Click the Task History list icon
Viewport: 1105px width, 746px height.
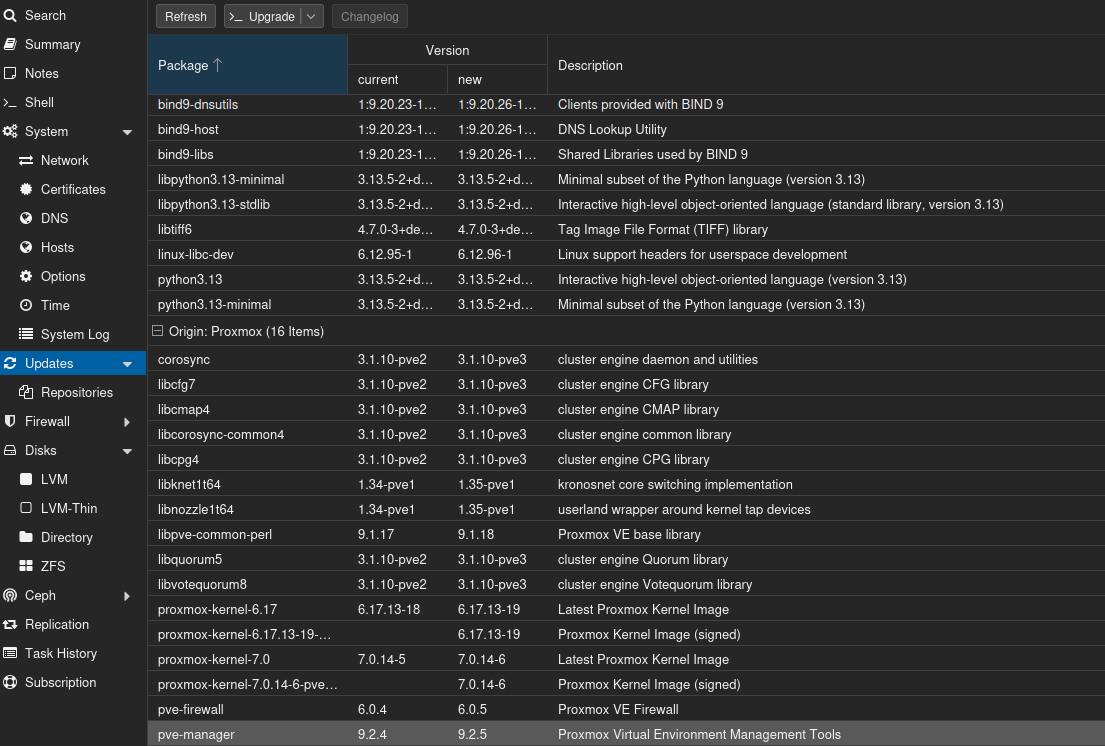coord(10,653)
